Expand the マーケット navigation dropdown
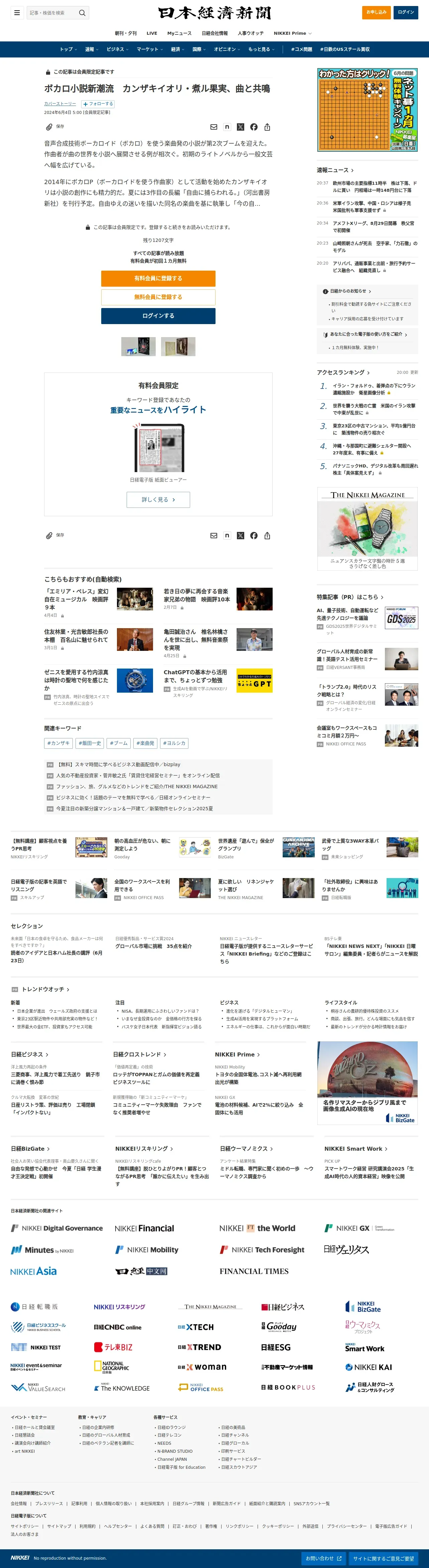This screenshot has height=1568, width=429. (150, 49)
